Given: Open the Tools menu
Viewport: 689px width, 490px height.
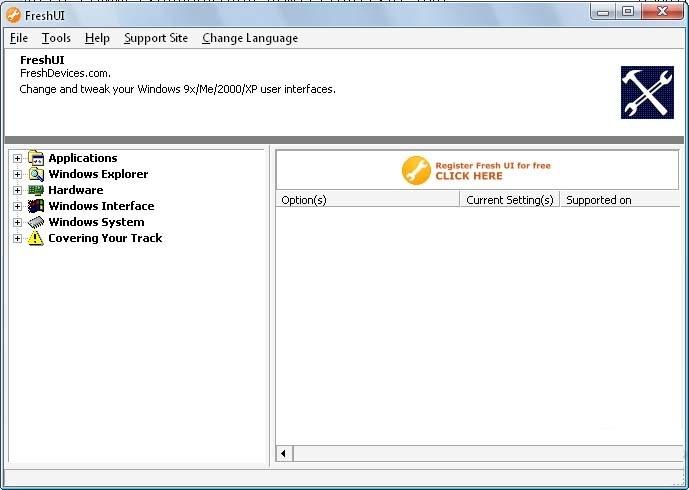Looking at the screenshot, I should click(56, 38).
